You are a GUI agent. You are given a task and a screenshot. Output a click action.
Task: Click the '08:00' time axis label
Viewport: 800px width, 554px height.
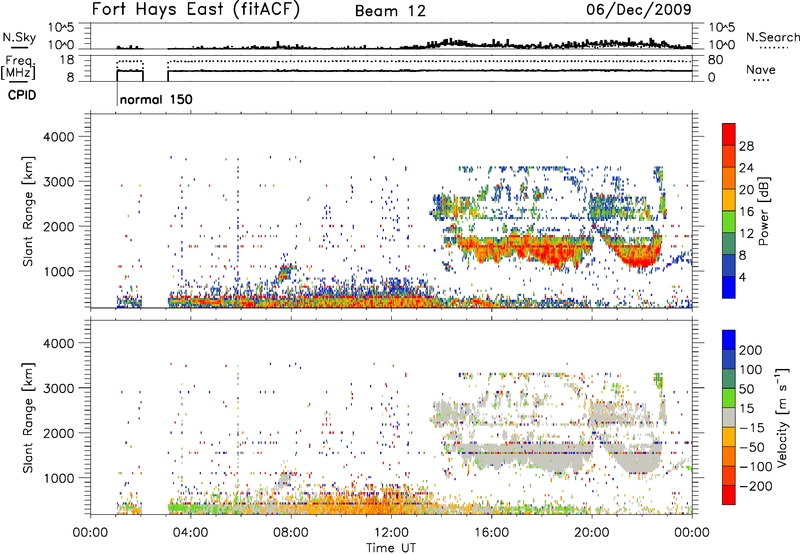[291, 533]
